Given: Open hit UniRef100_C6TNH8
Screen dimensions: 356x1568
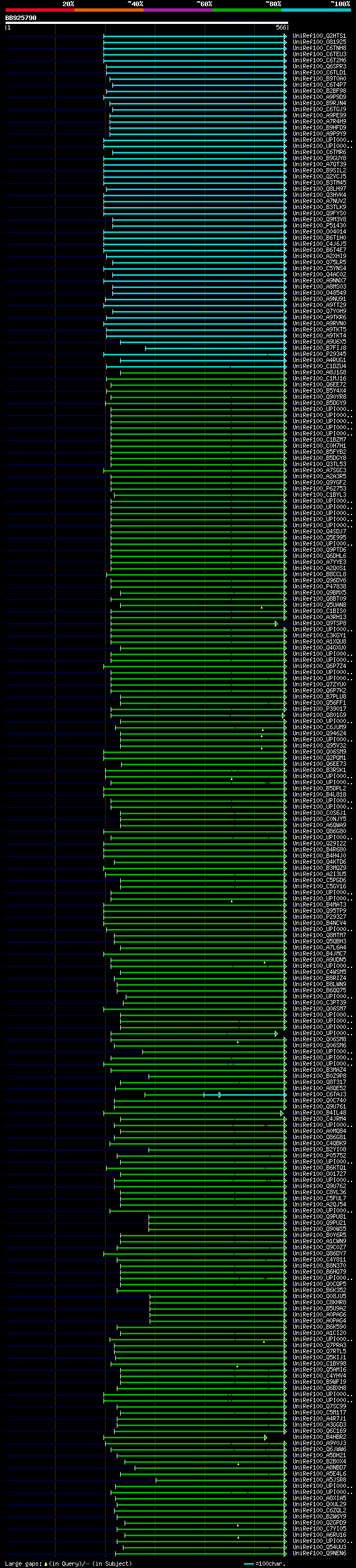Looking at the screenshot, I should 319,48.
